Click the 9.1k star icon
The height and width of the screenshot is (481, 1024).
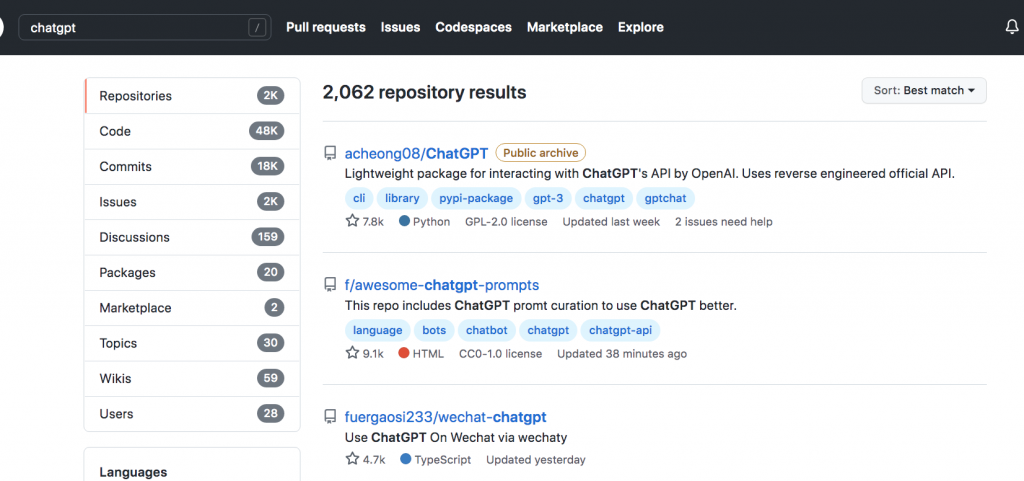352,353
